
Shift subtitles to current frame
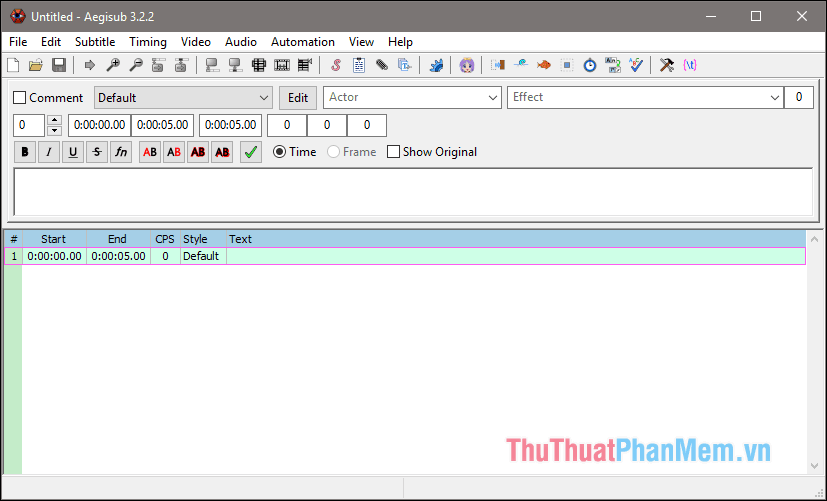pos(305,65)
